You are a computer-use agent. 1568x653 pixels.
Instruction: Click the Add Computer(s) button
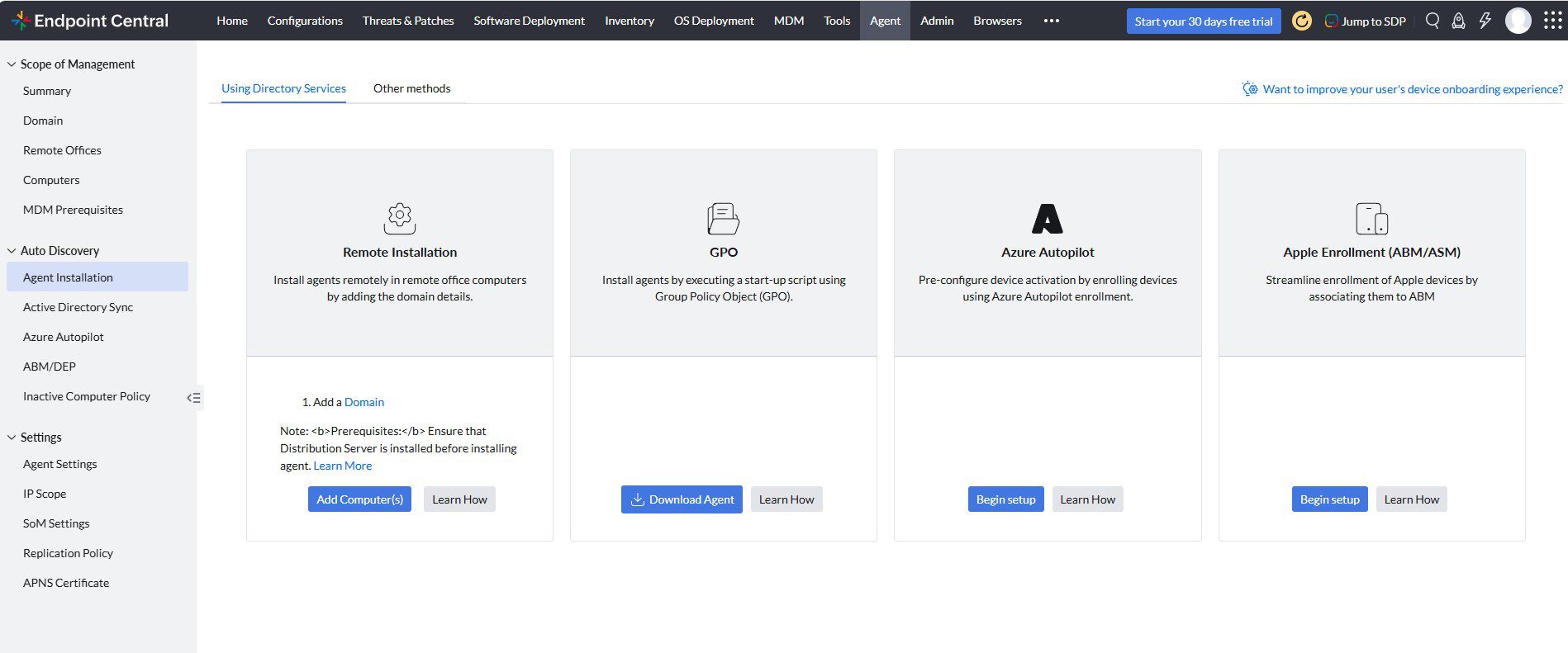pos(359,499)
